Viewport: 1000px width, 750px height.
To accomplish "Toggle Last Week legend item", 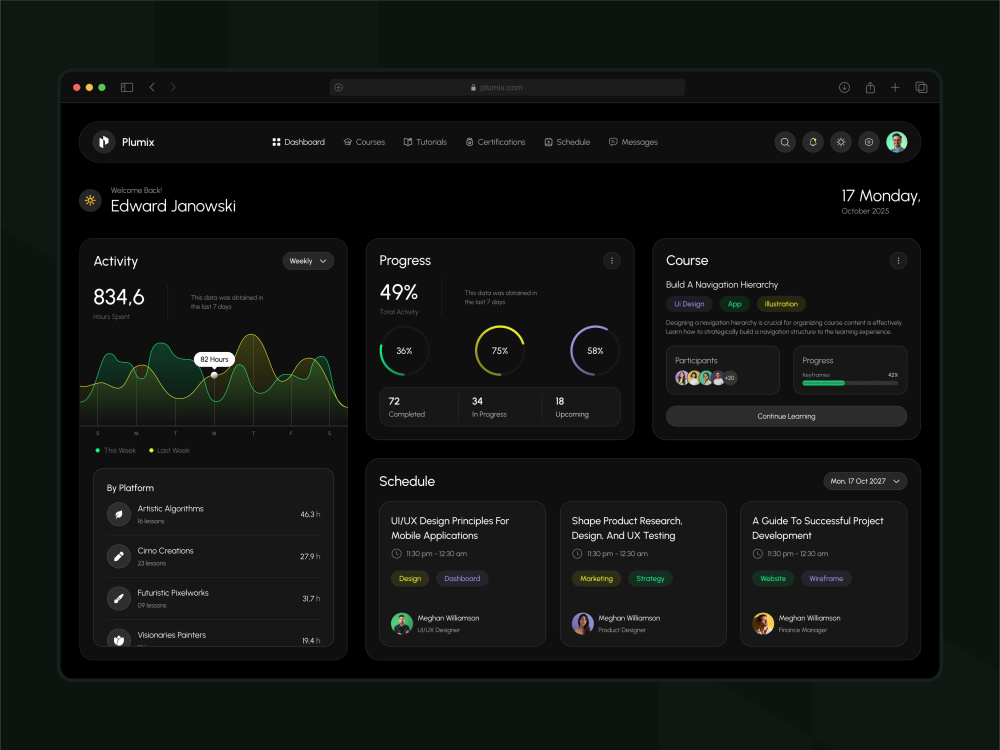I will click(169, 450).
